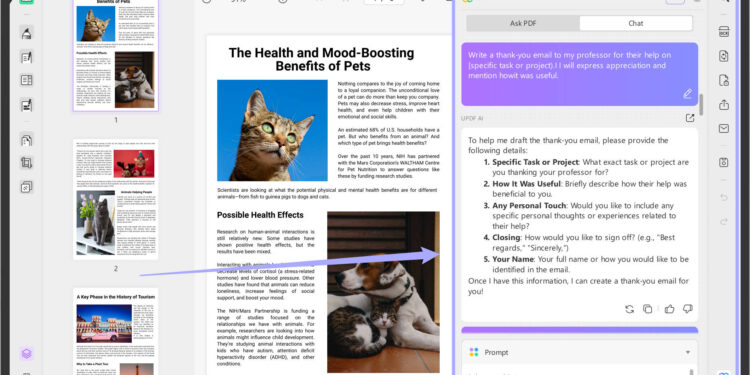Open the layers icon at sidebar bottom
Viewport: 750px width, 375px height.
[x=27, y=353]
